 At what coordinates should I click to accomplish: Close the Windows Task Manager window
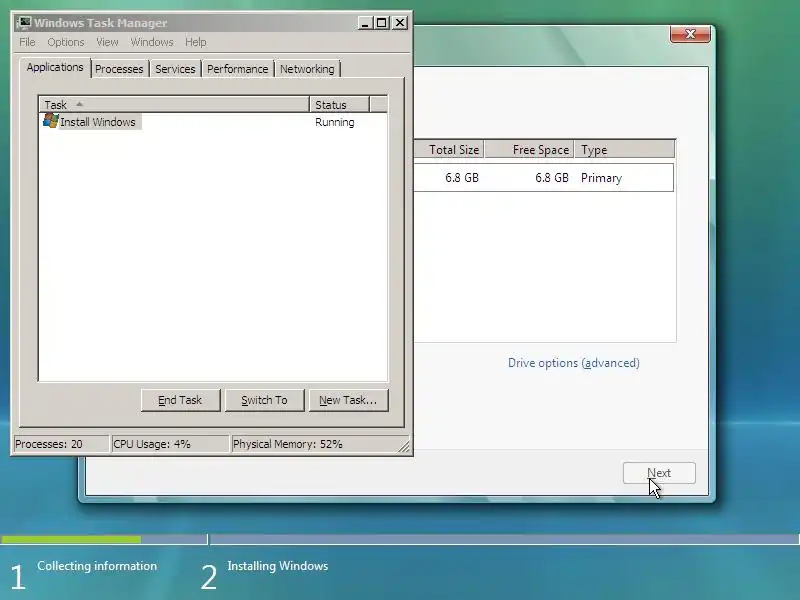[x=399, y=22]
